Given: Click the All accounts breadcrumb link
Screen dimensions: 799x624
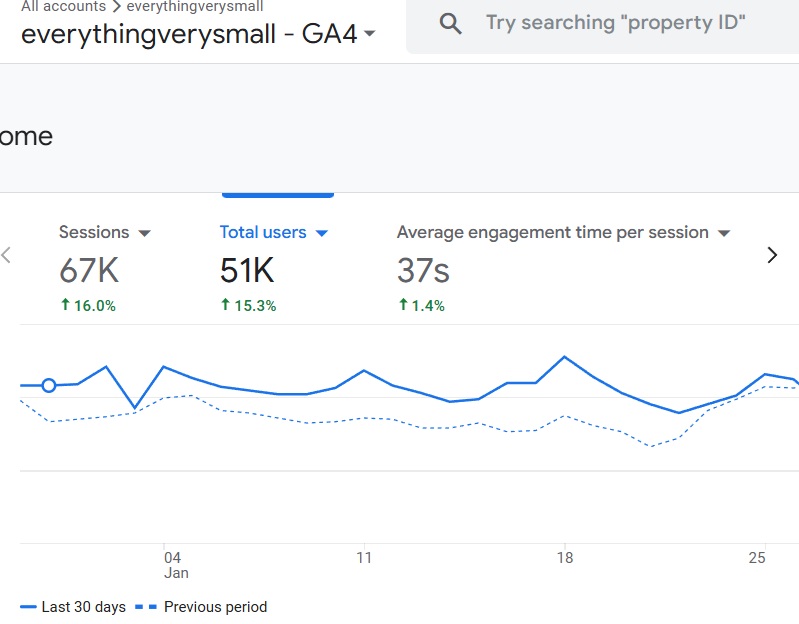Looking at the screenshot, I should click(62, 7).
